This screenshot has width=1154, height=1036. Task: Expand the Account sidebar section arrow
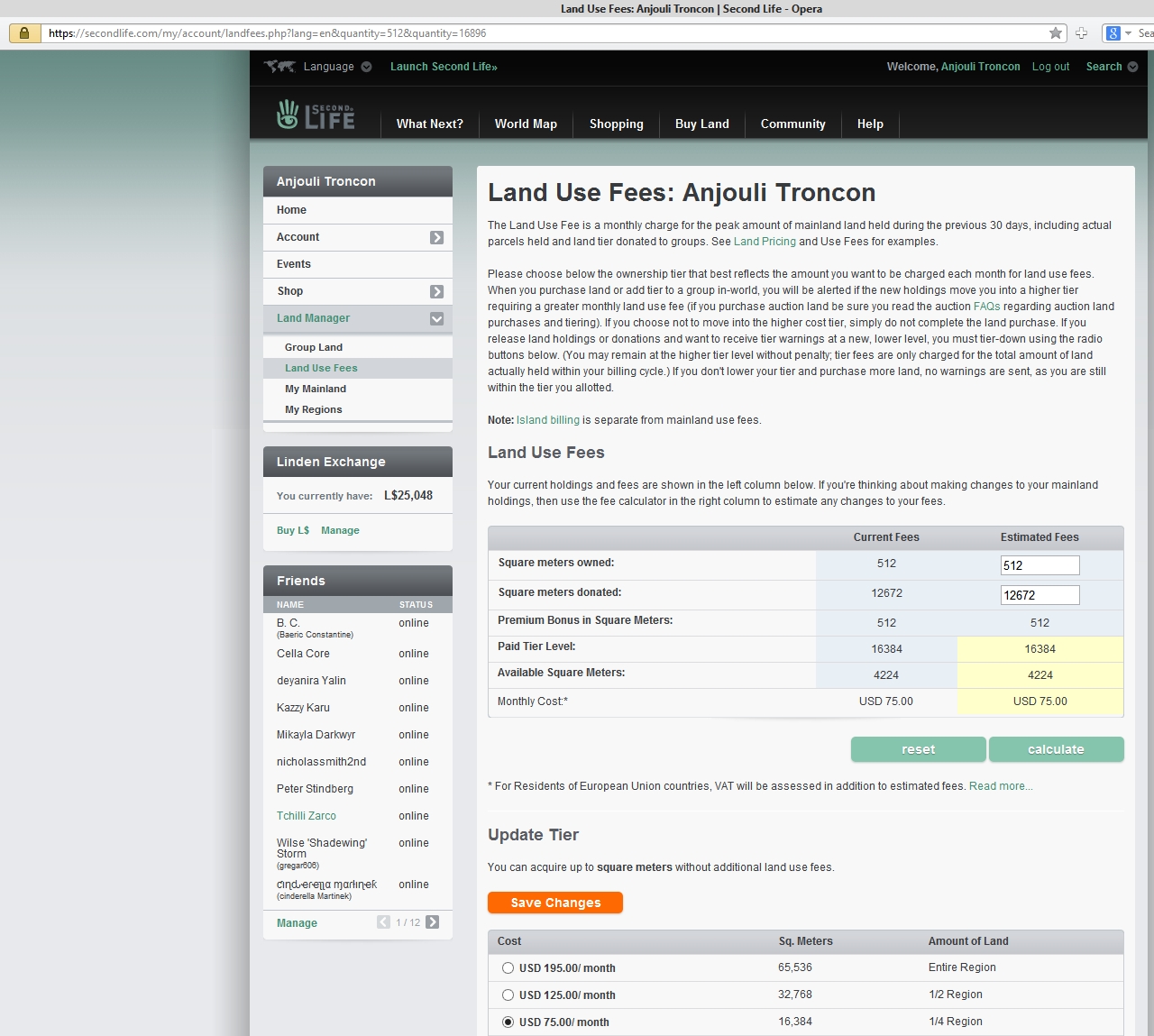(x=437, y=237)
